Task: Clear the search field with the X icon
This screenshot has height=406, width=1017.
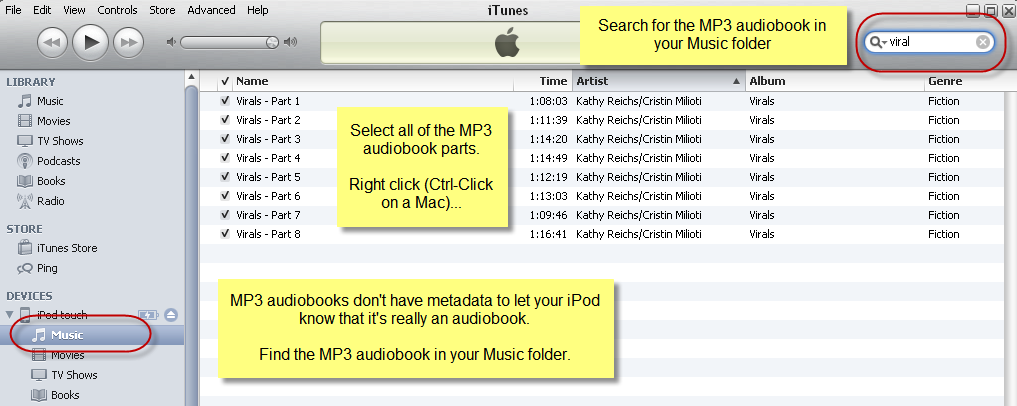Action: coord(983,42)
